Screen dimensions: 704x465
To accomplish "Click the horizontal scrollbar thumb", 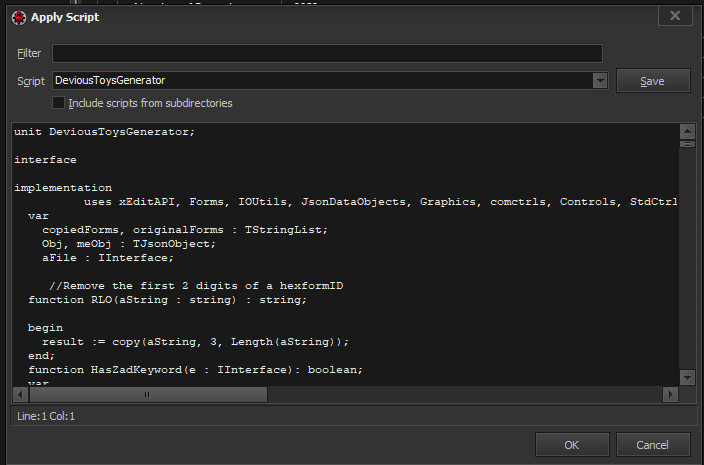I will point(148,395).
